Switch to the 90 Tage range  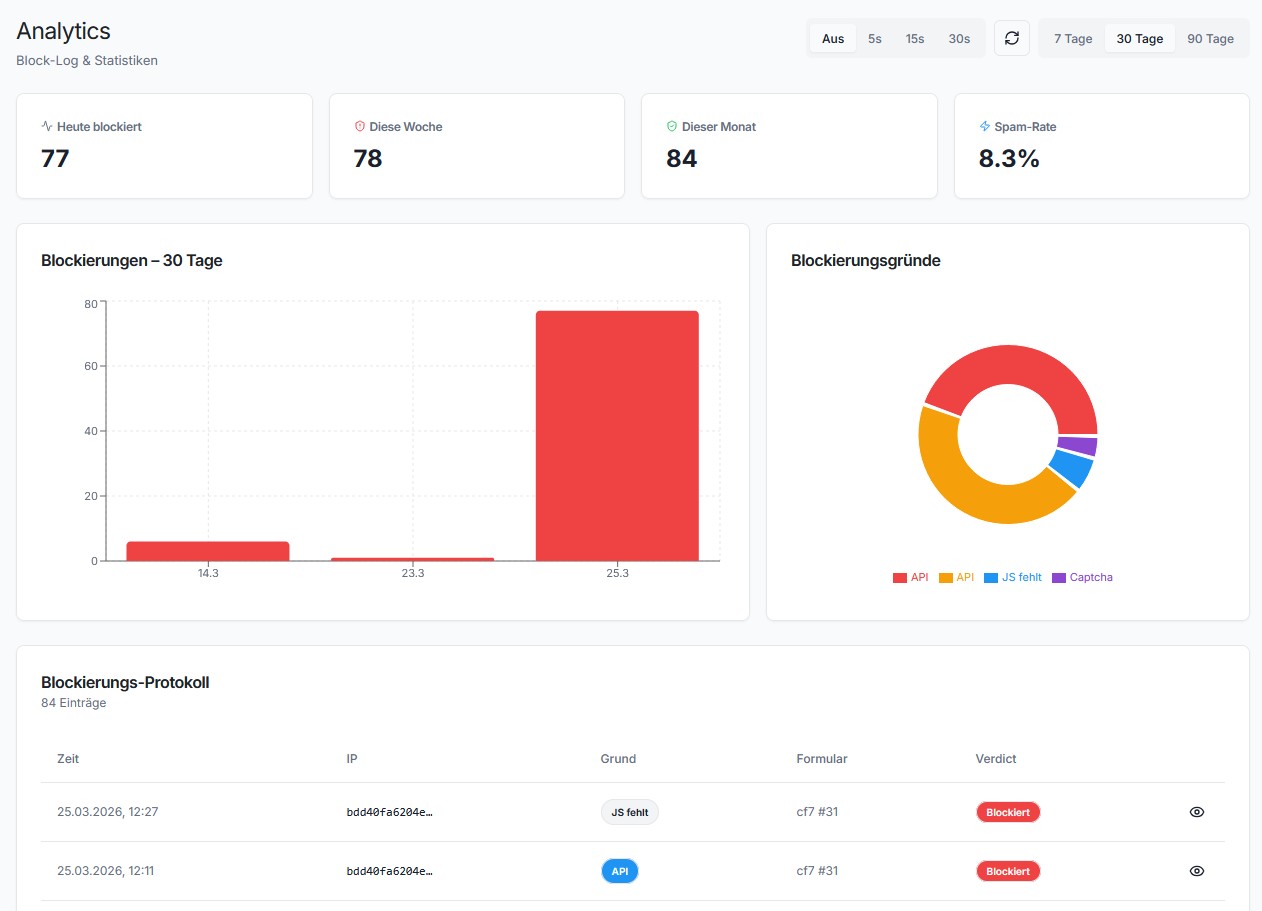pyautogui.click(x=1210, y=39)
